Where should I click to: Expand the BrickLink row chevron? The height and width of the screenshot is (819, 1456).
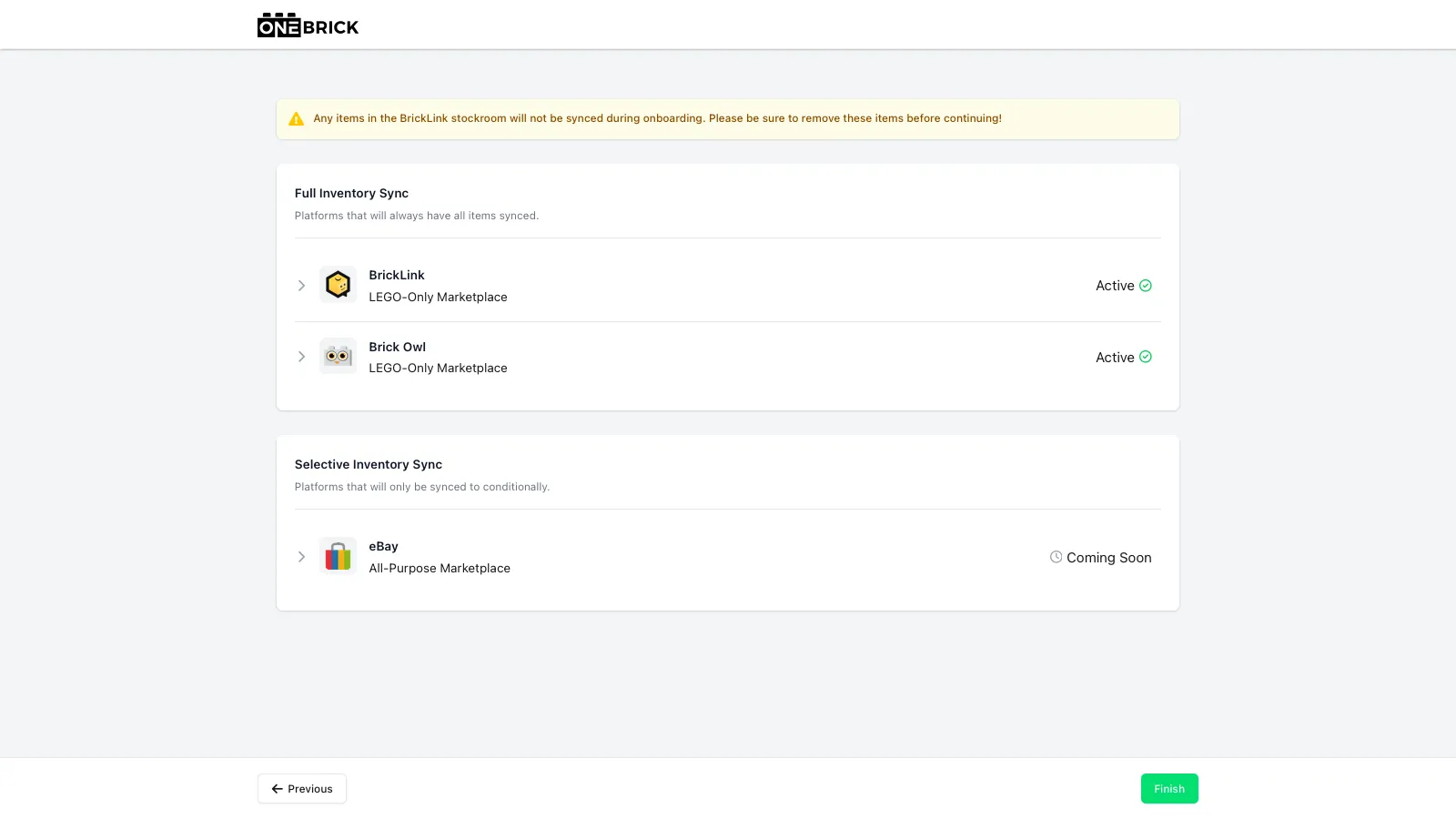301,286
